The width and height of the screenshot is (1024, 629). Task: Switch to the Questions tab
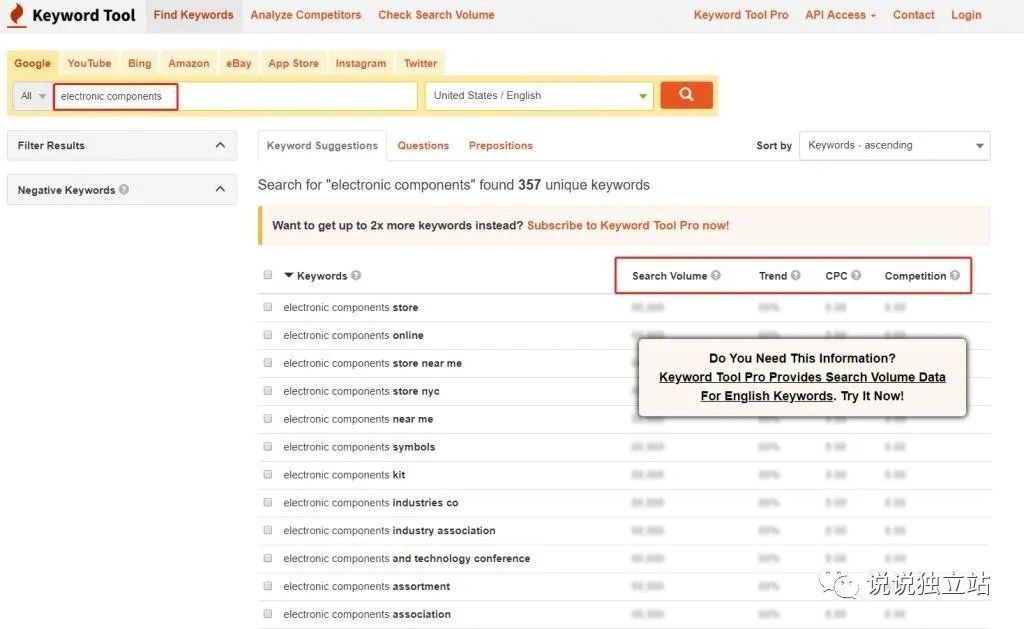coord(423,146)
